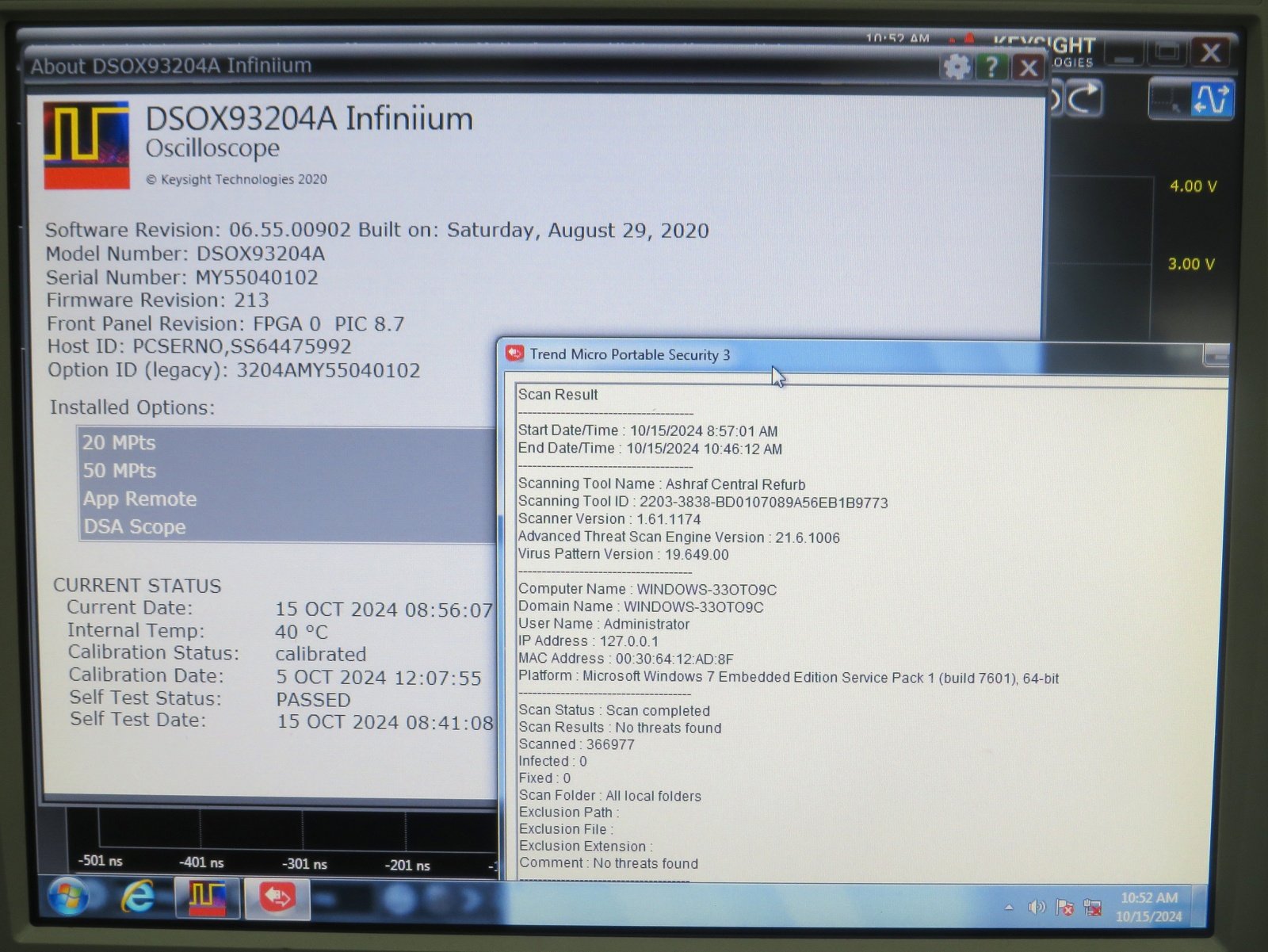
Task: Minimize the Keysight oscilloscope main window
Action: (1124, 55)
